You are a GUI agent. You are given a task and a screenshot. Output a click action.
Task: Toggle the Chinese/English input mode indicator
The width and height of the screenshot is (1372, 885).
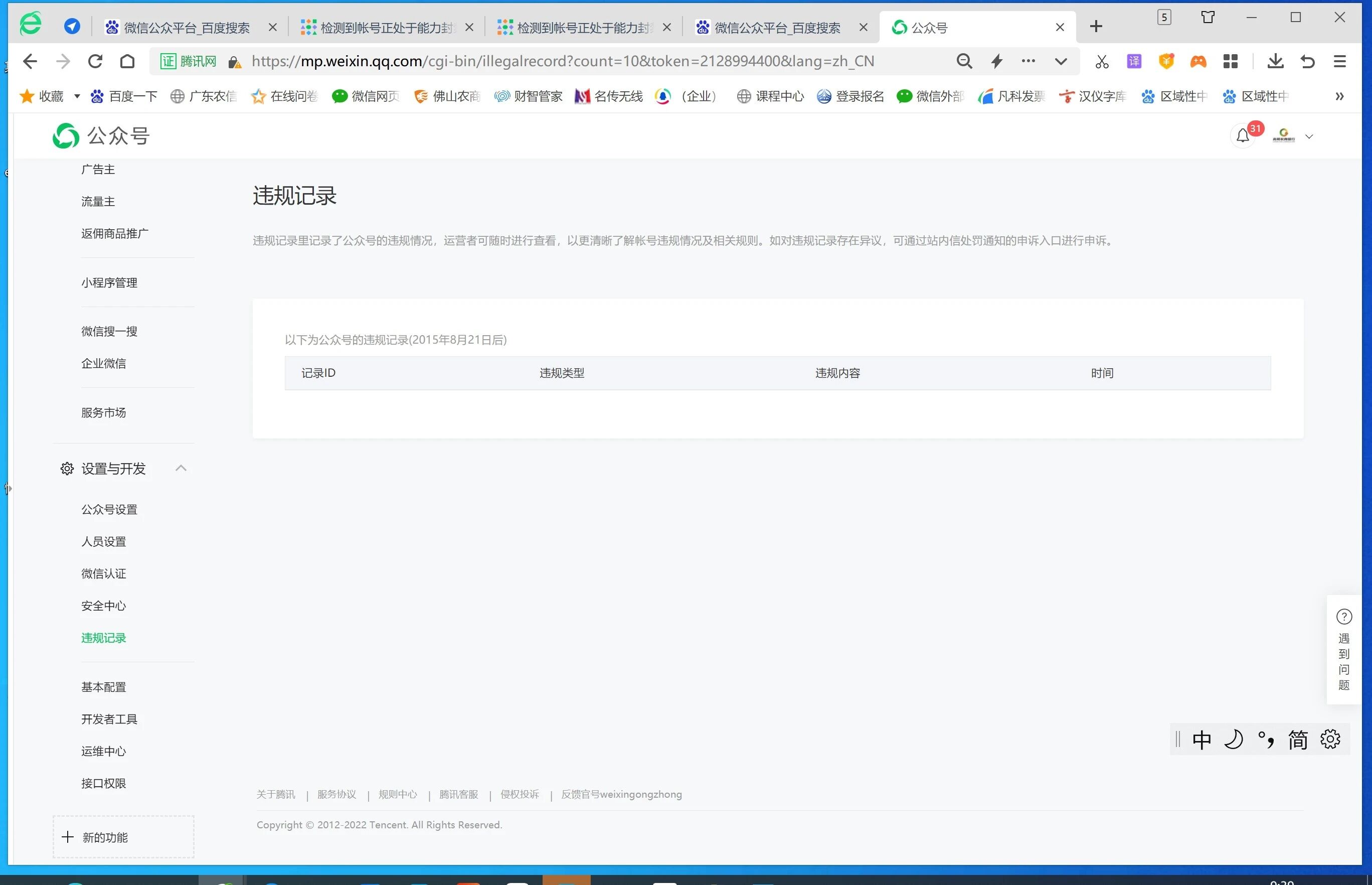click(1202, 740)
